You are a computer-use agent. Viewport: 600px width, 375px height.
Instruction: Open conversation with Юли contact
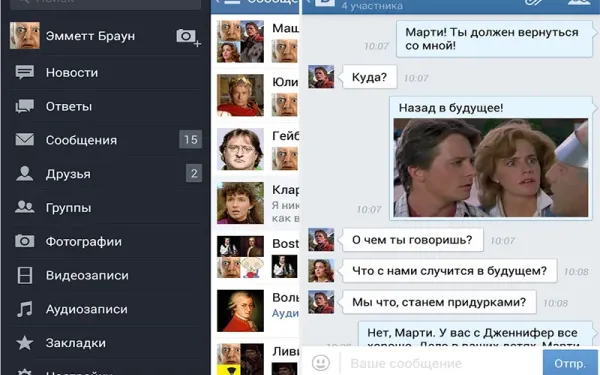(x=255, y=95)
